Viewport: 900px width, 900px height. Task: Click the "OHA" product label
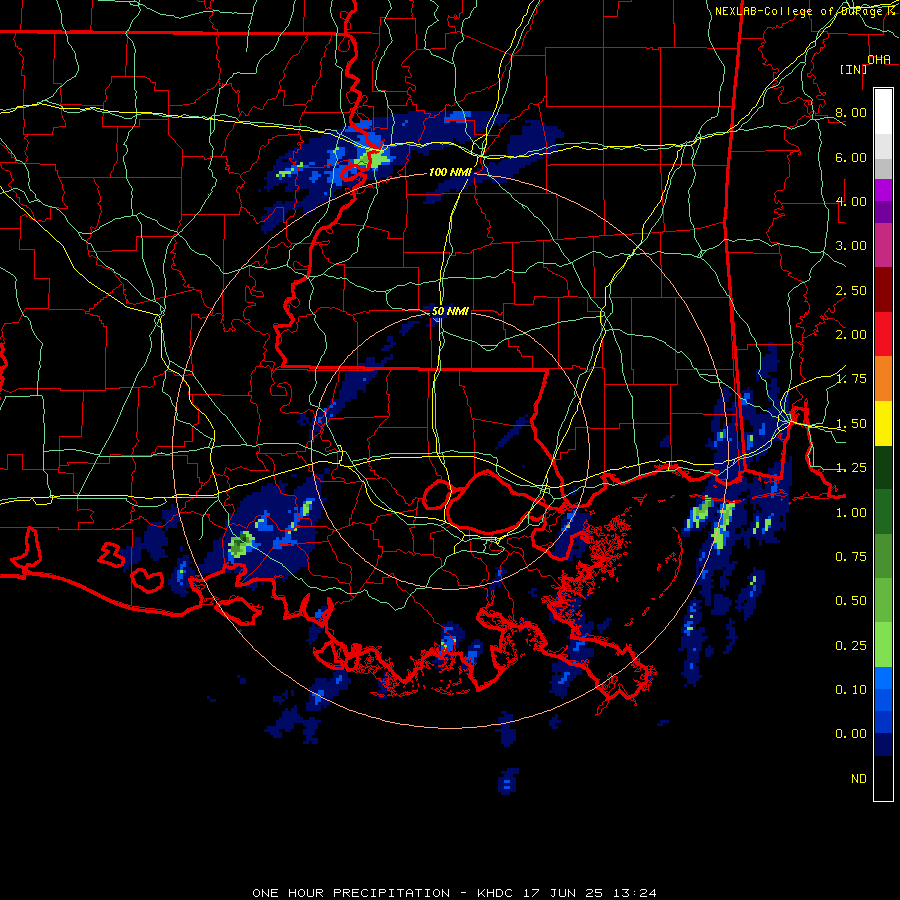pos(879,59)
